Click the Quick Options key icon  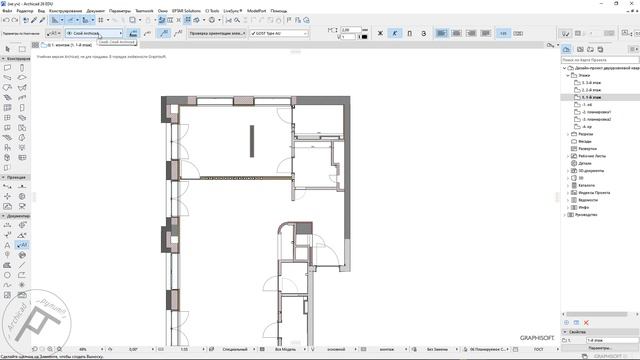(x=551, y=45)
